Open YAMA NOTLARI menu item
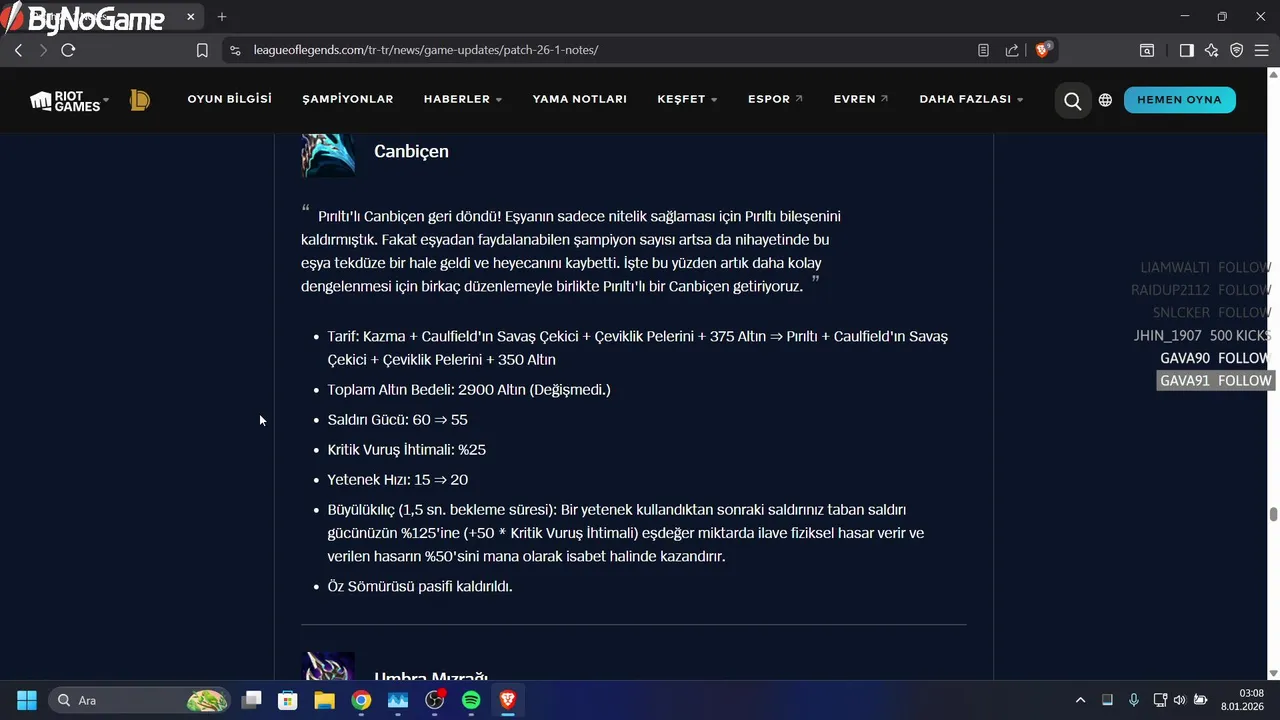This screenshot has height=720, width=1280. (x=580, y=99)
